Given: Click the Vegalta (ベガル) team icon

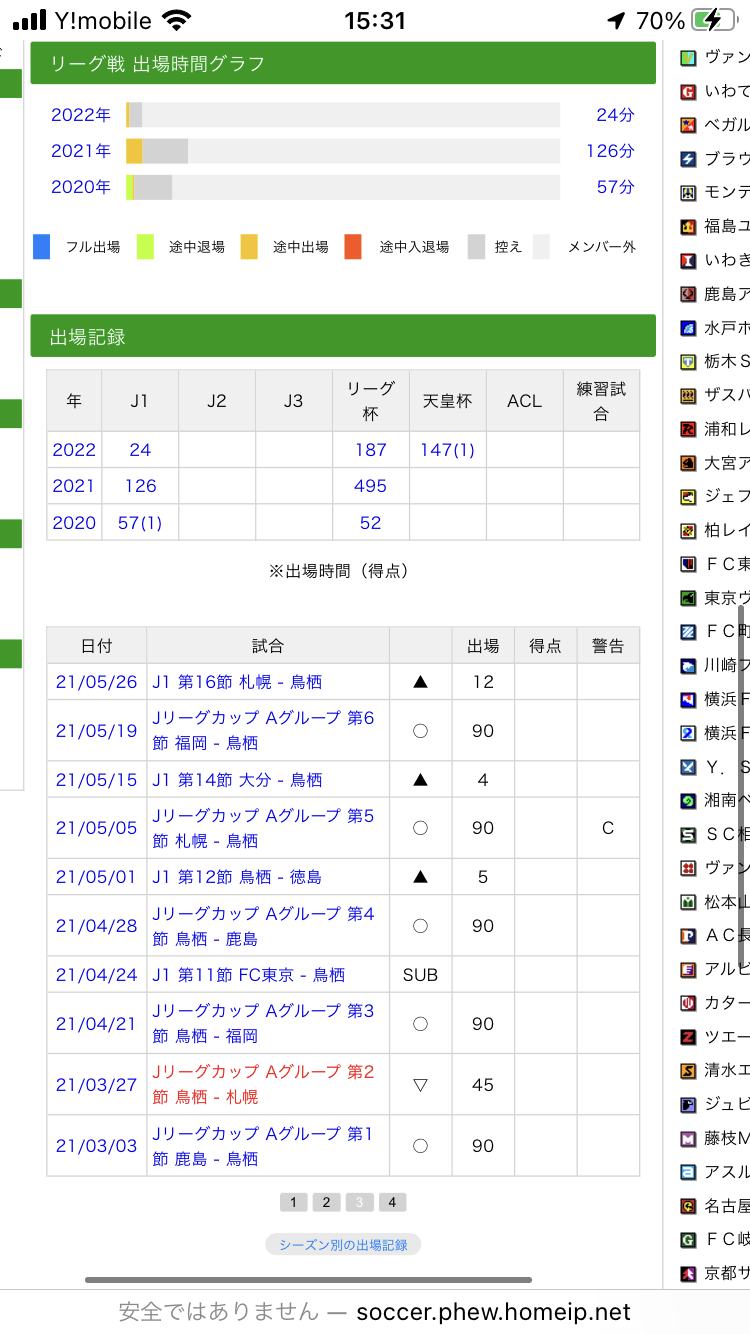Looking at the screenshot, I should pos(688,125).
